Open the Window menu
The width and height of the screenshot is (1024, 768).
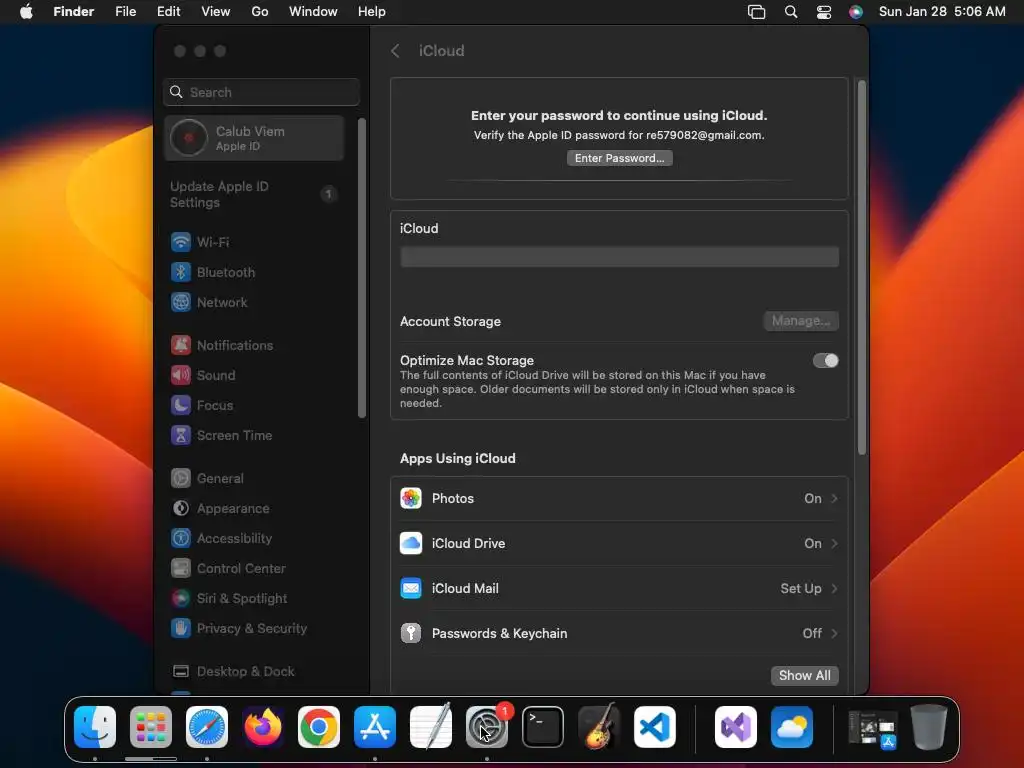pyautogui.click(x=313, y=12)
